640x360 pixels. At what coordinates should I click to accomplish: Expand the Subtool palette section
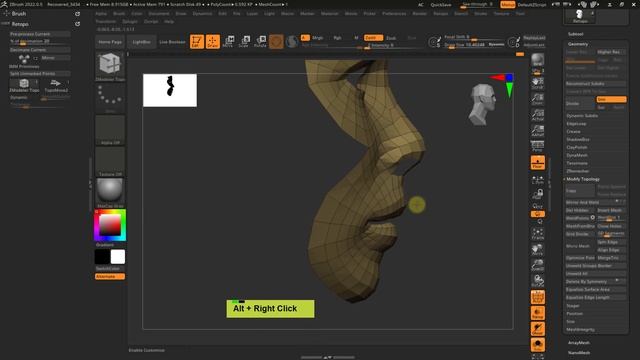[576, 34]
